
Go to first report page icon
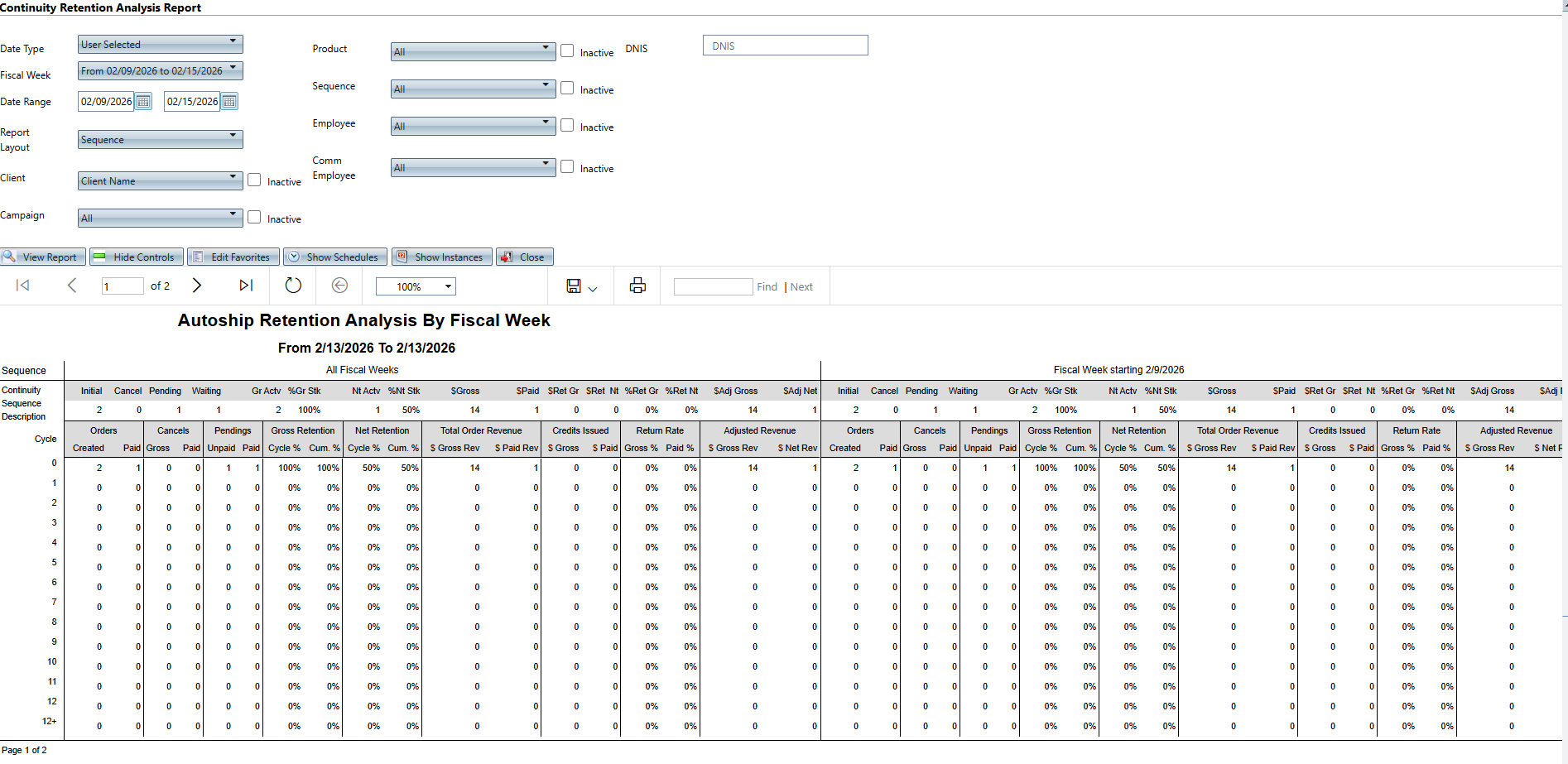(x=23, y=286)
